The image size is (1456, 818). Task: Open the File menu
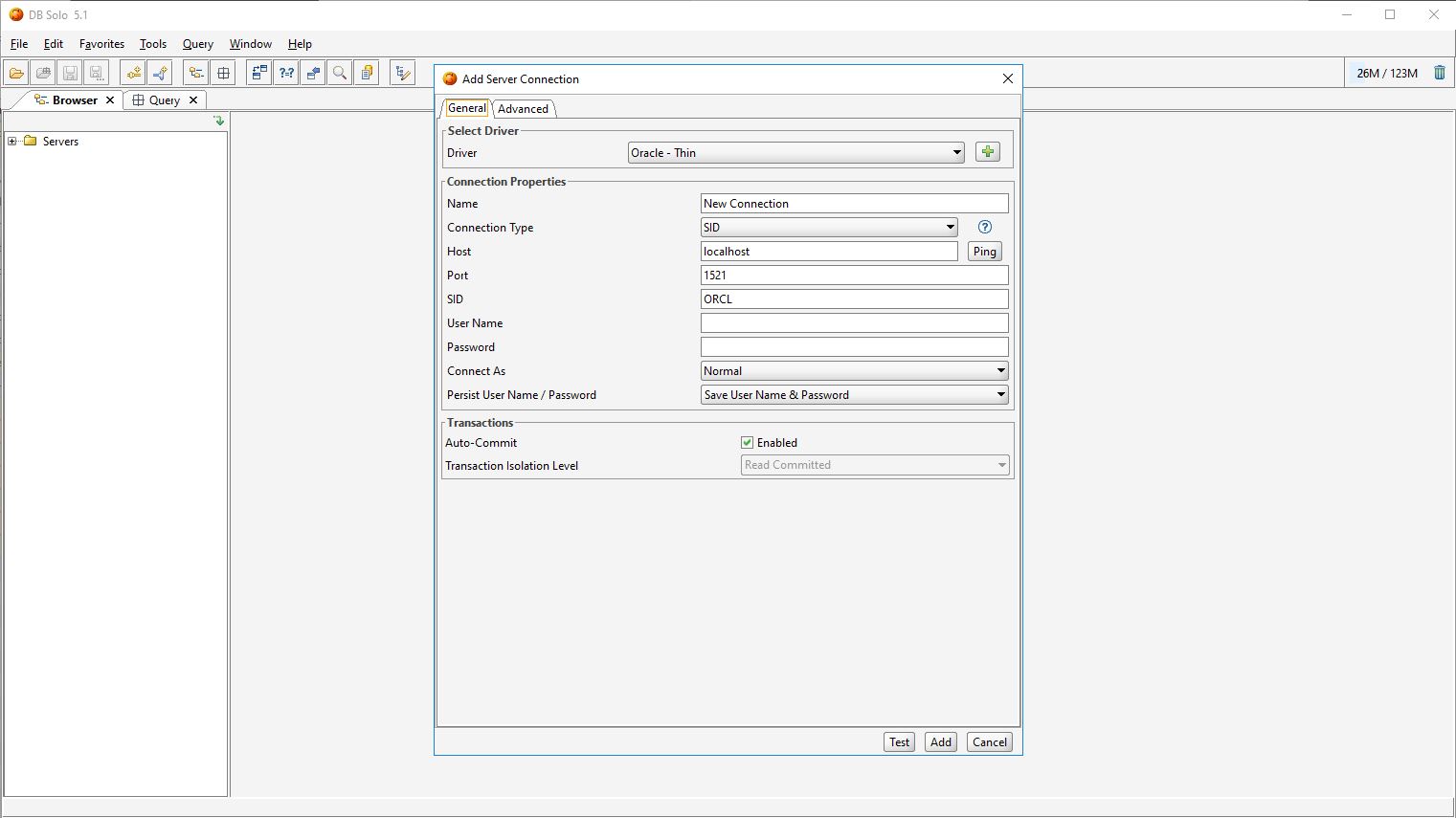(19, 43)
